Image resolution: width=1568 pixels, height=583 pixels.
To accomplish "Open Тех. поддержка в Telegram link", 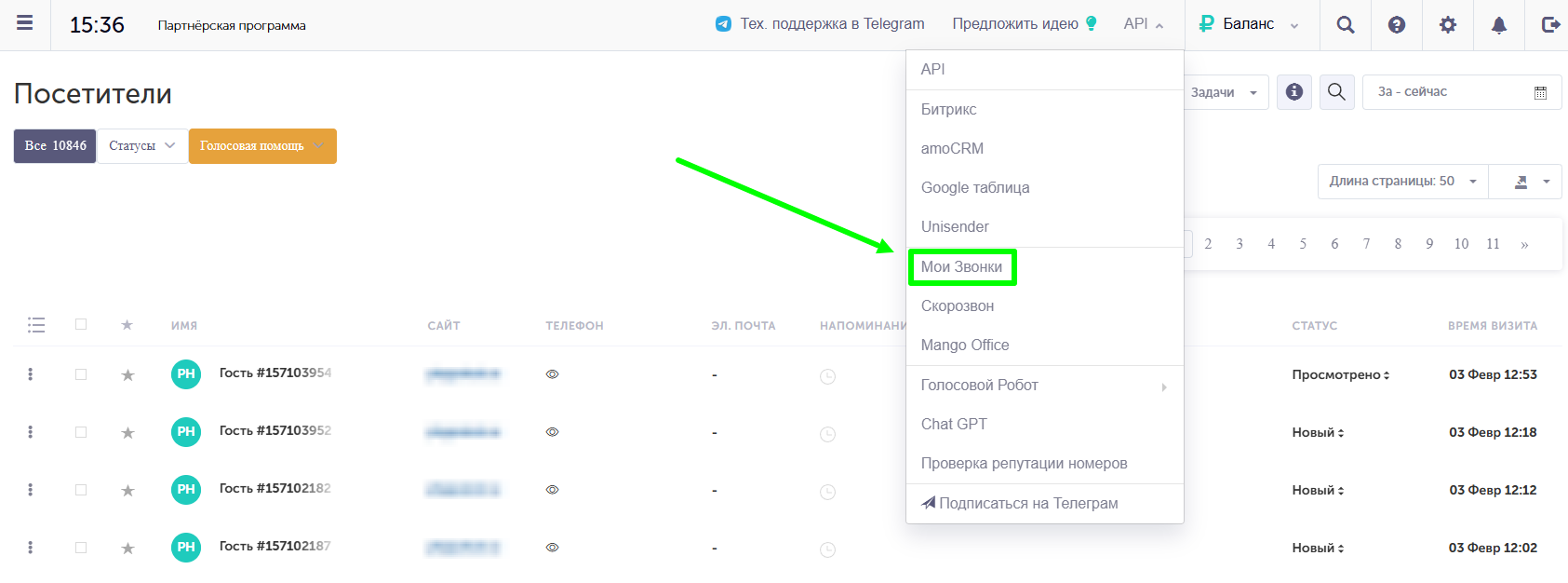I will point(832,24).
